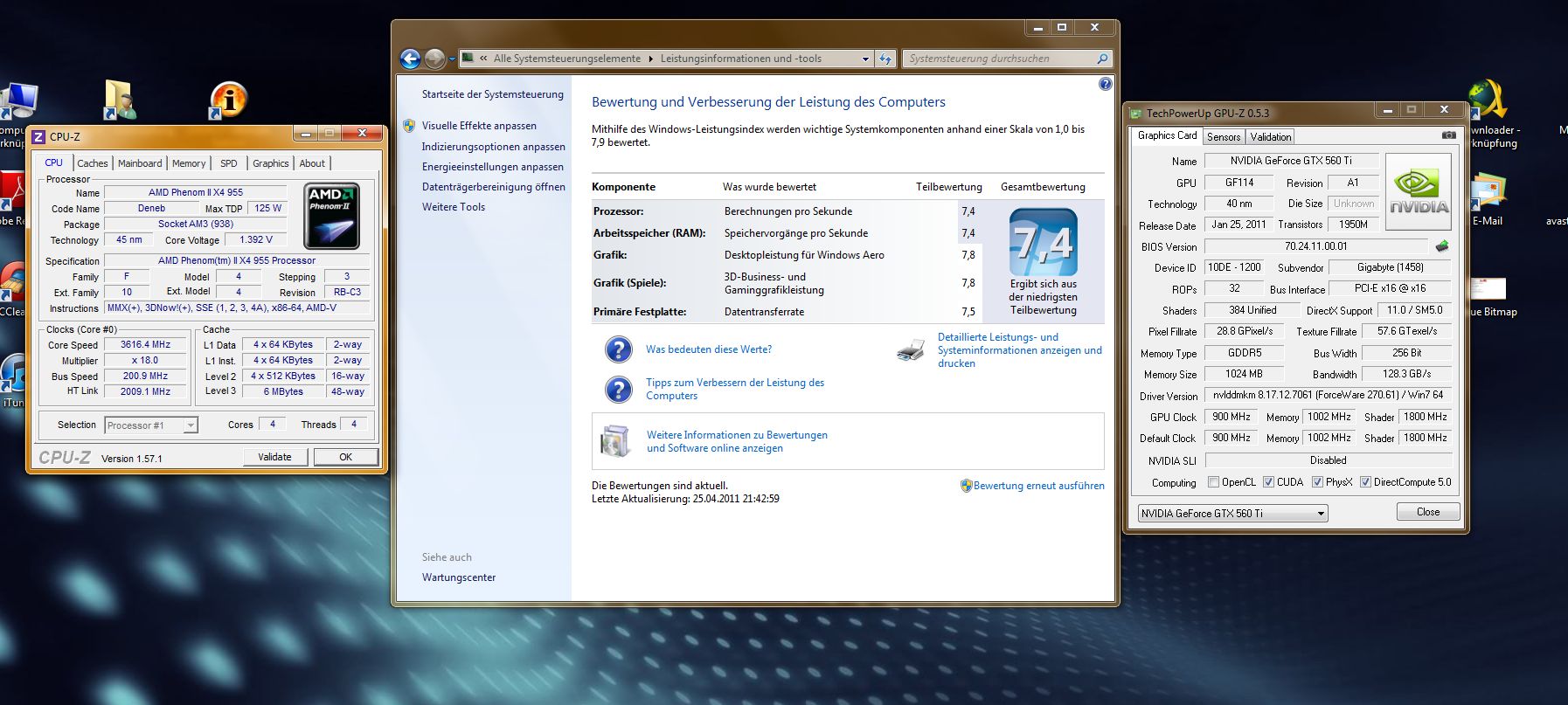Uncheck the CUDA checkbox
The height and width of the screenshot is (705, 1568).
(x=1268, y=482)
